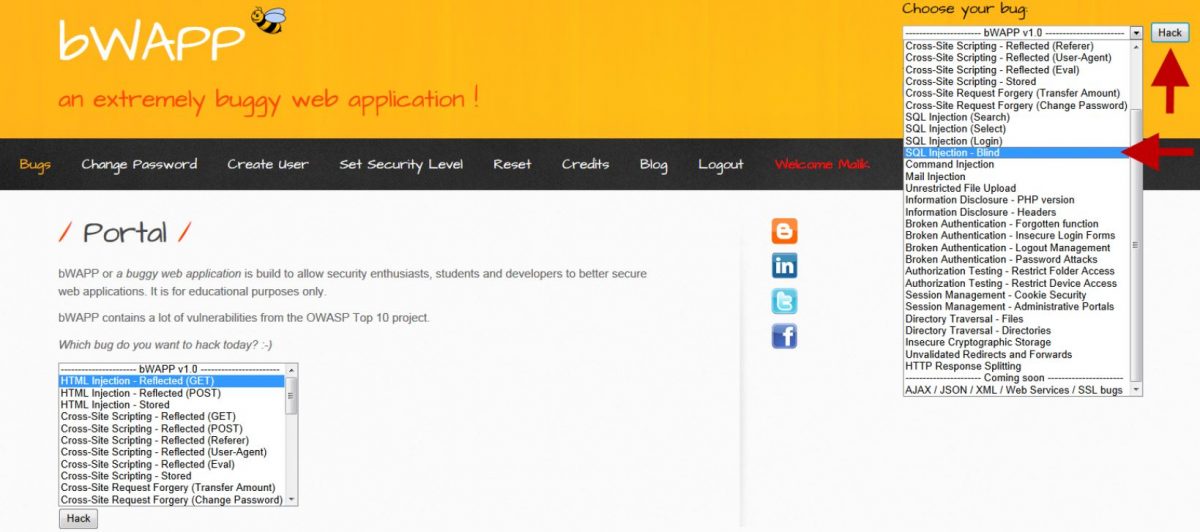
Task: Click Portal listbox scrollbar up arrow
Action: point(291,369)
